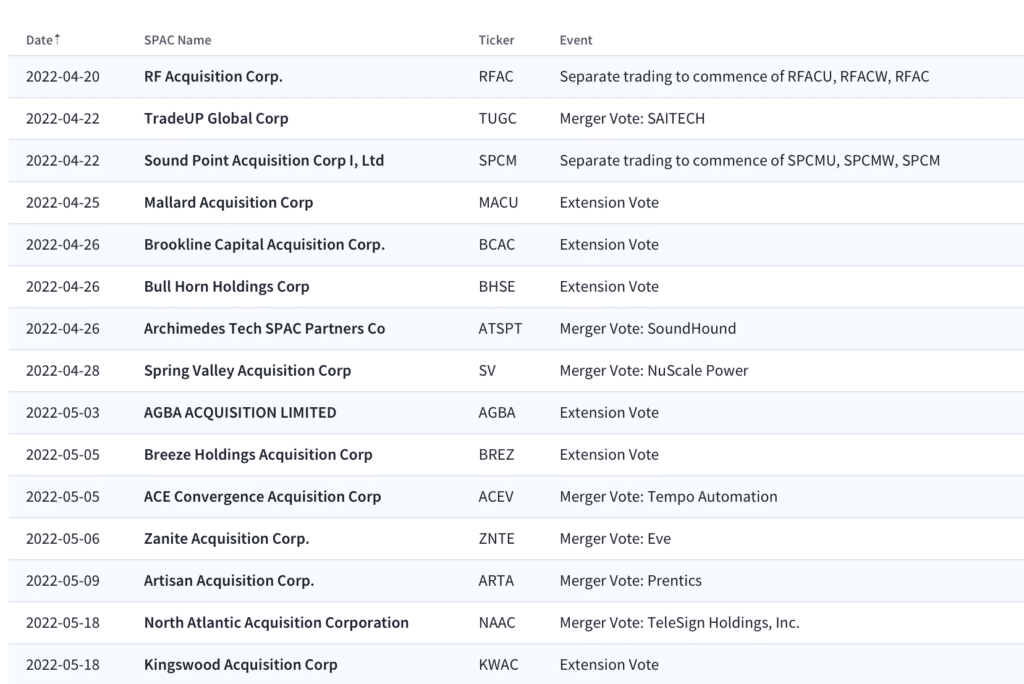Click date 2022-04-20
The height and width of the screenshot is (684, 1024).
click(63, 76)
